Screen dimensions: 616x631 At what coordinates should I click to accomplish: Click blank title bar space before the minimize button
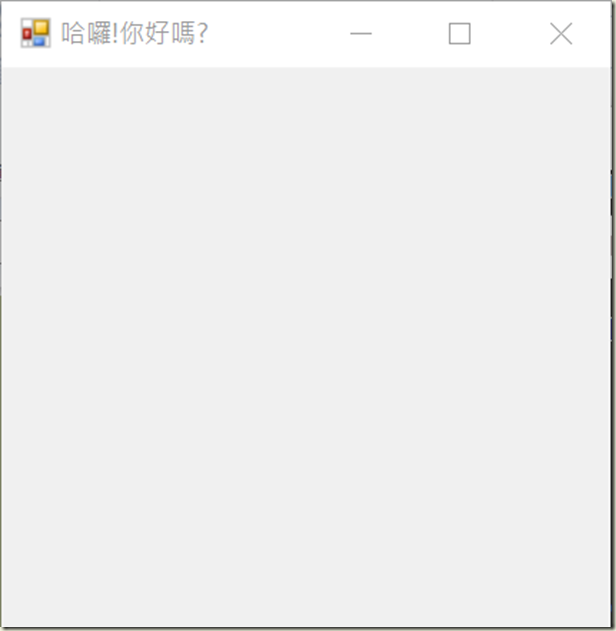(262, 33)
